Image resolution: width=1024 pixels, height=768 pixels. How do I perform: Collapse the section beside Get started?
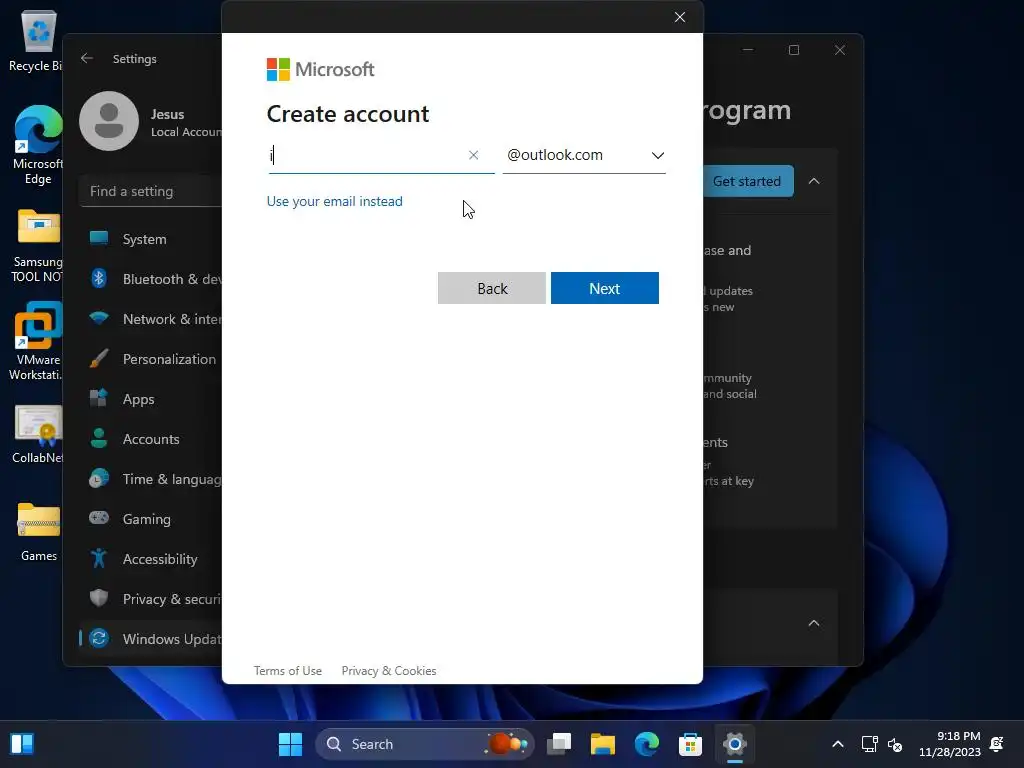(814, 182)
